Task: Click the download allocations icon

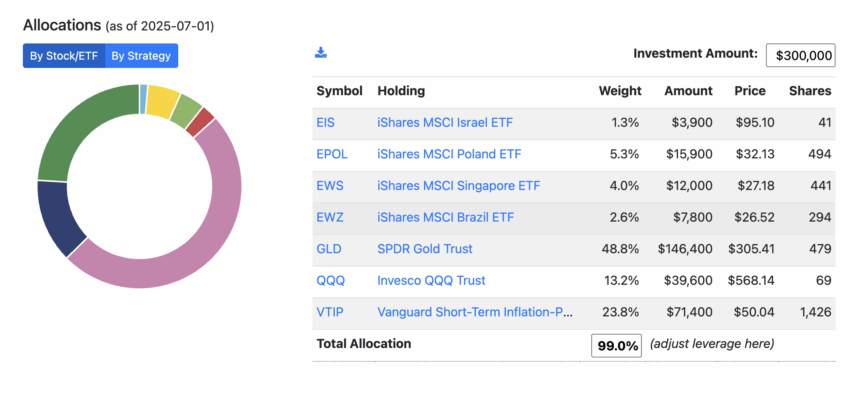Action: point(321,53)
